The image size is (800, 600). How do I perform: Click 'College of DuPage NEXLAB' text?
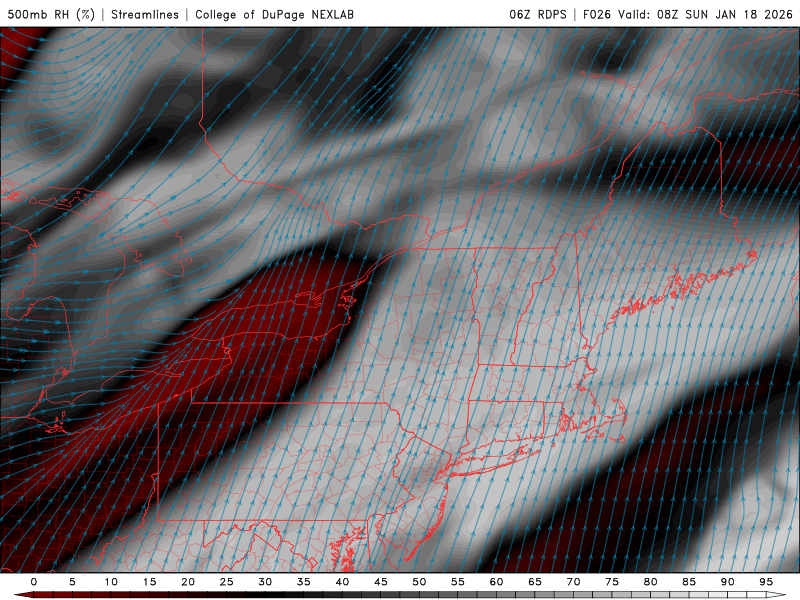[x=274, y=14]
